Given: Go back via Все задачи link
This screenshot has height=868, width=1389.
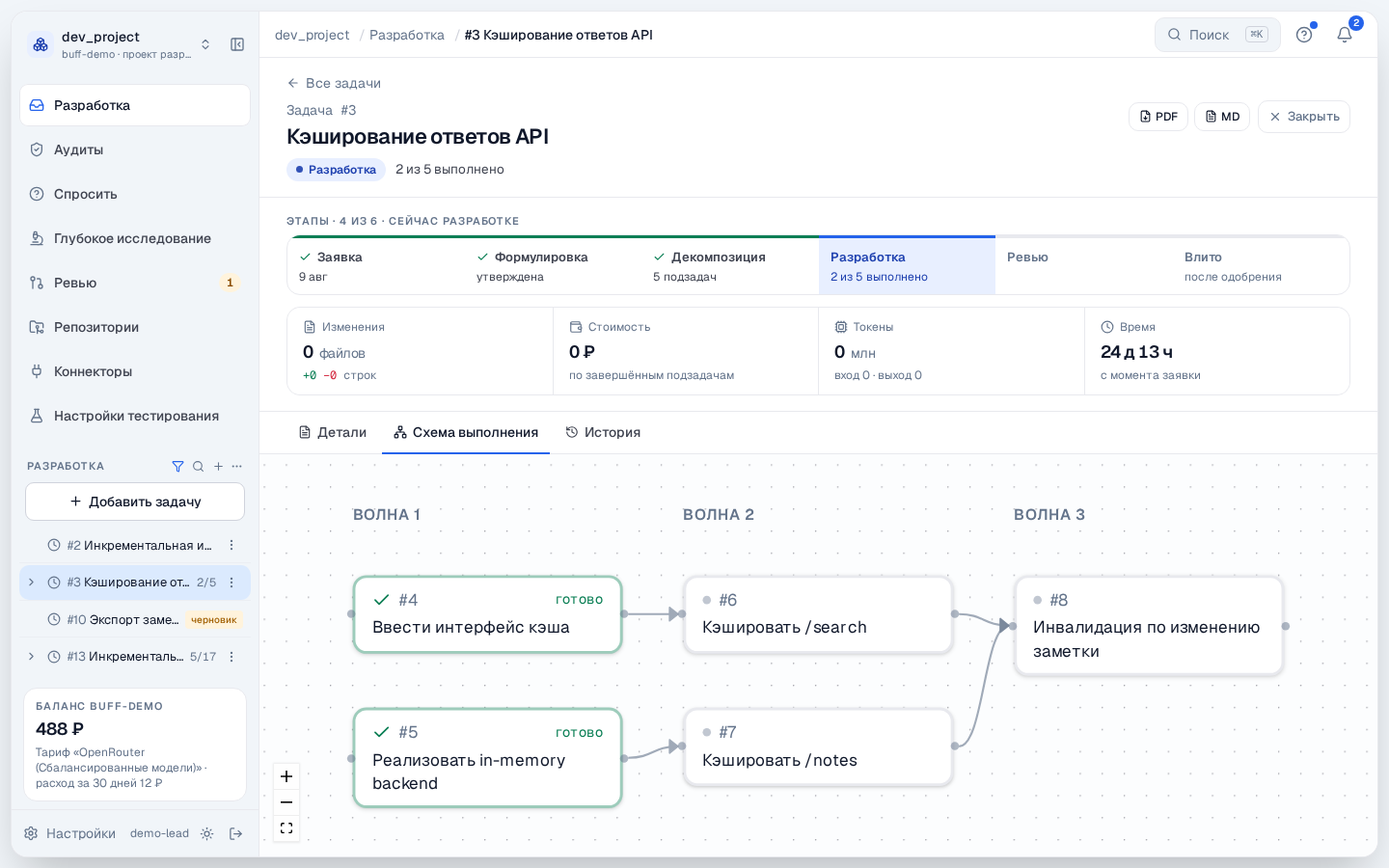Looking at the screenshot, I should point(334,83).
